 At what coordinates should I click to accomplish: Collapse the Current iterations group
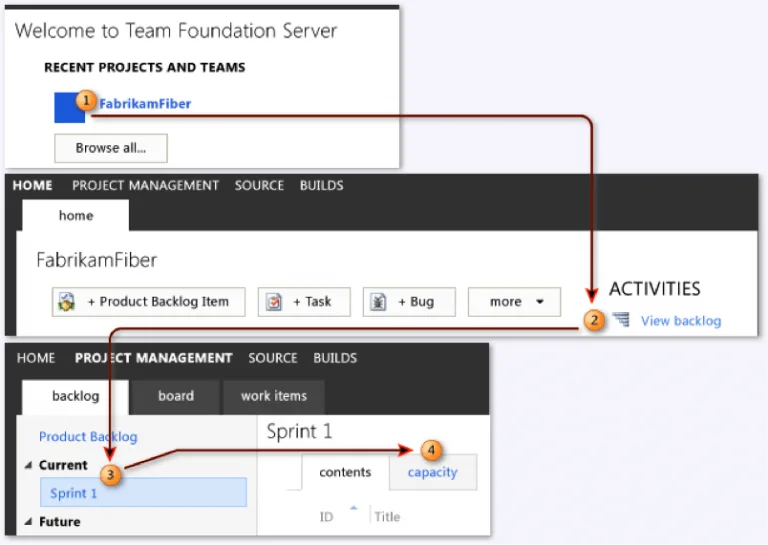coord(28,465)
